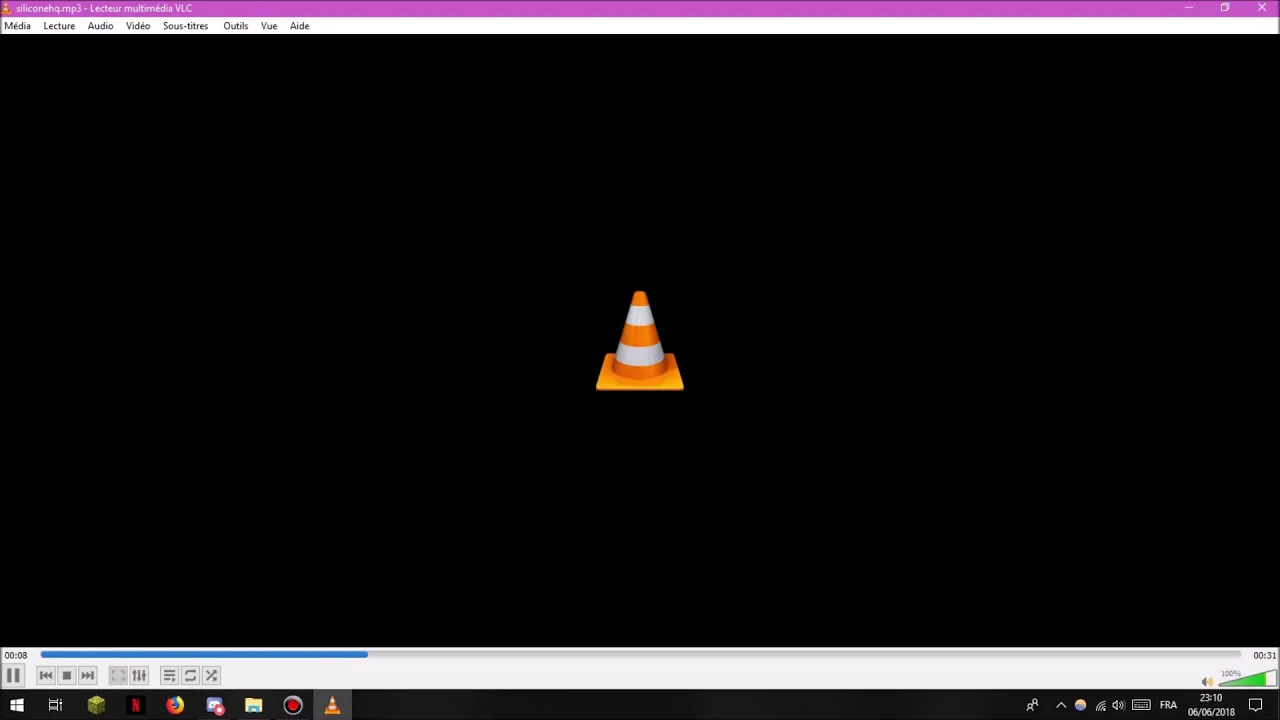Open File Explorer from the taskbar
The width and height of the screenshot is (1280, 720).
[x=254, y=705]
